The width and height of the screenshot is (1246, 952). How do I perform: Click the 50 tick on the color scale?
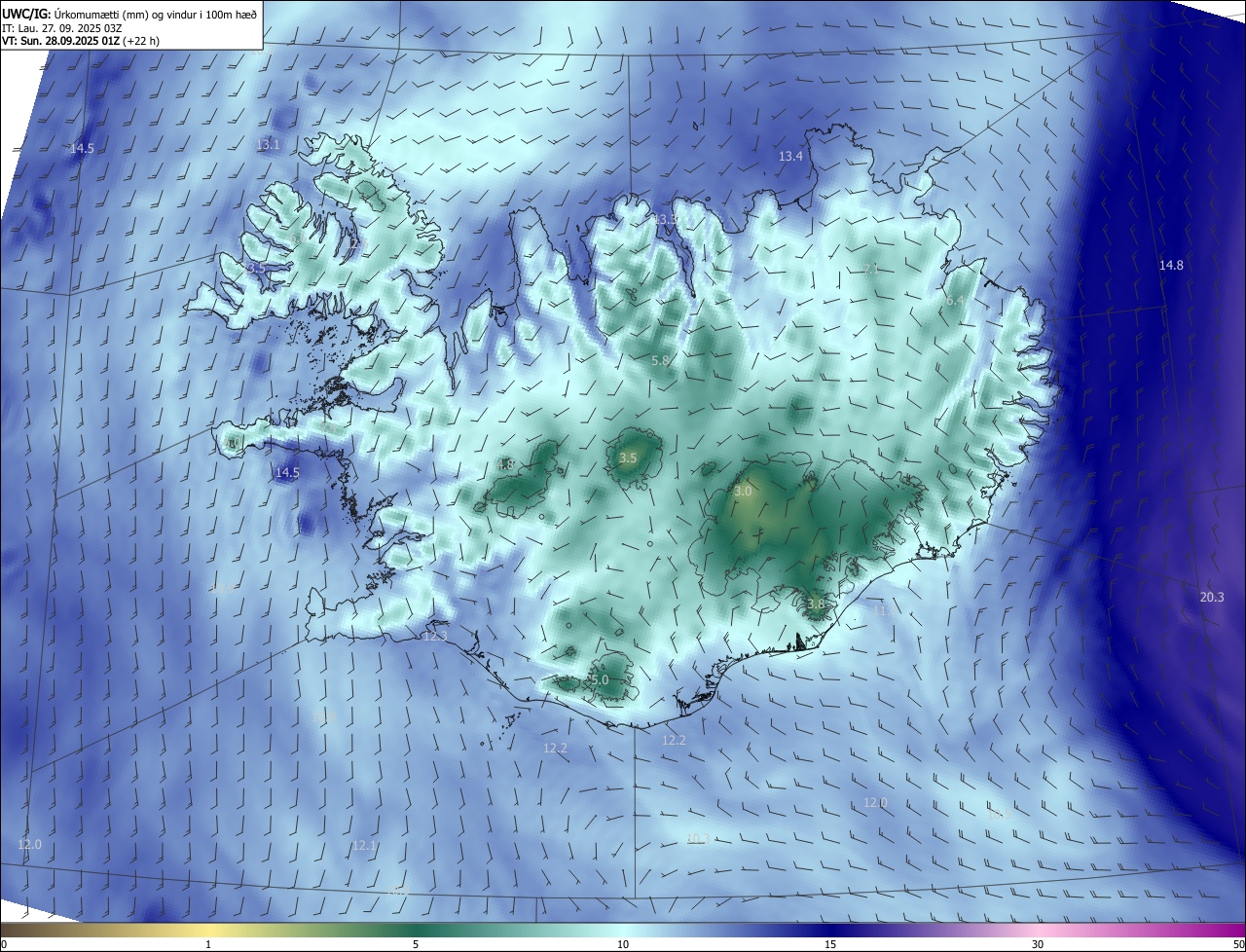tap(1239, 944)
